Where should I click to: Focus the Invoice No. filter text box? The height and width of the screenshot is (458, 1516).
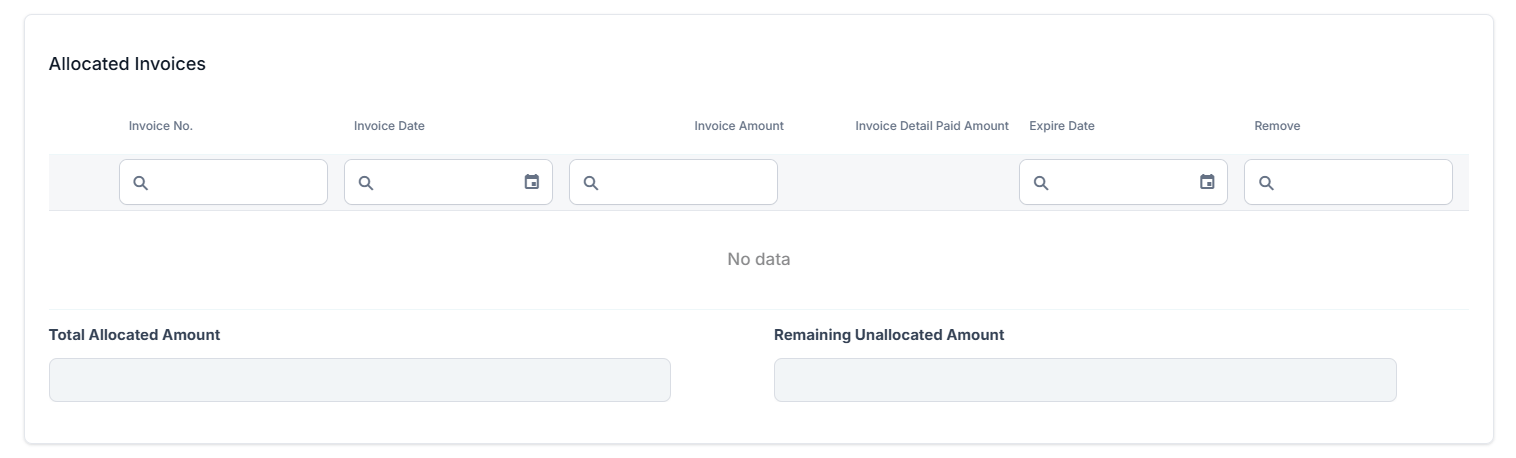tap(236, 183)
